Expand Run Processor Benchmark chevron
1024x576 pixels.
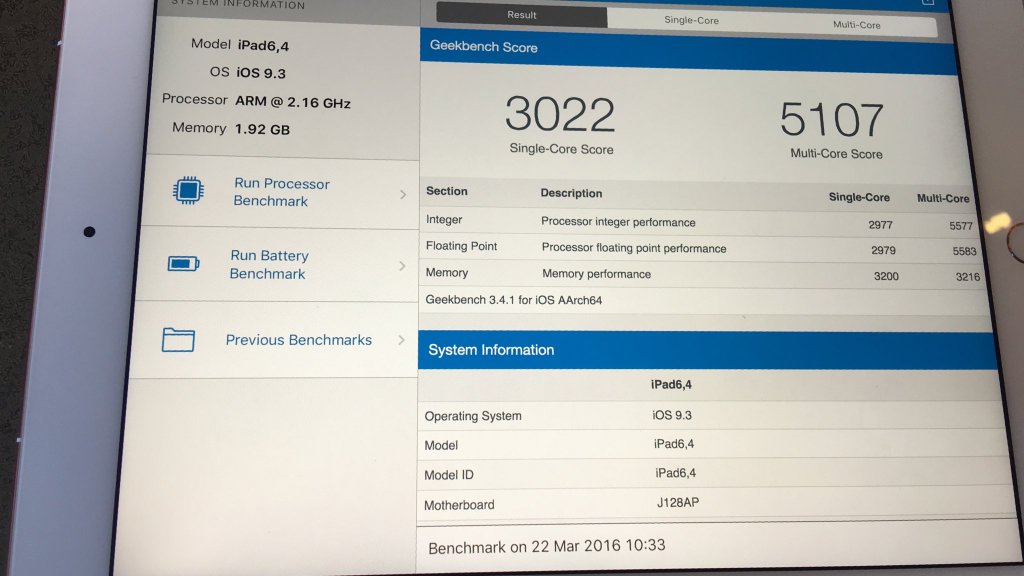[x=403, y=194]
